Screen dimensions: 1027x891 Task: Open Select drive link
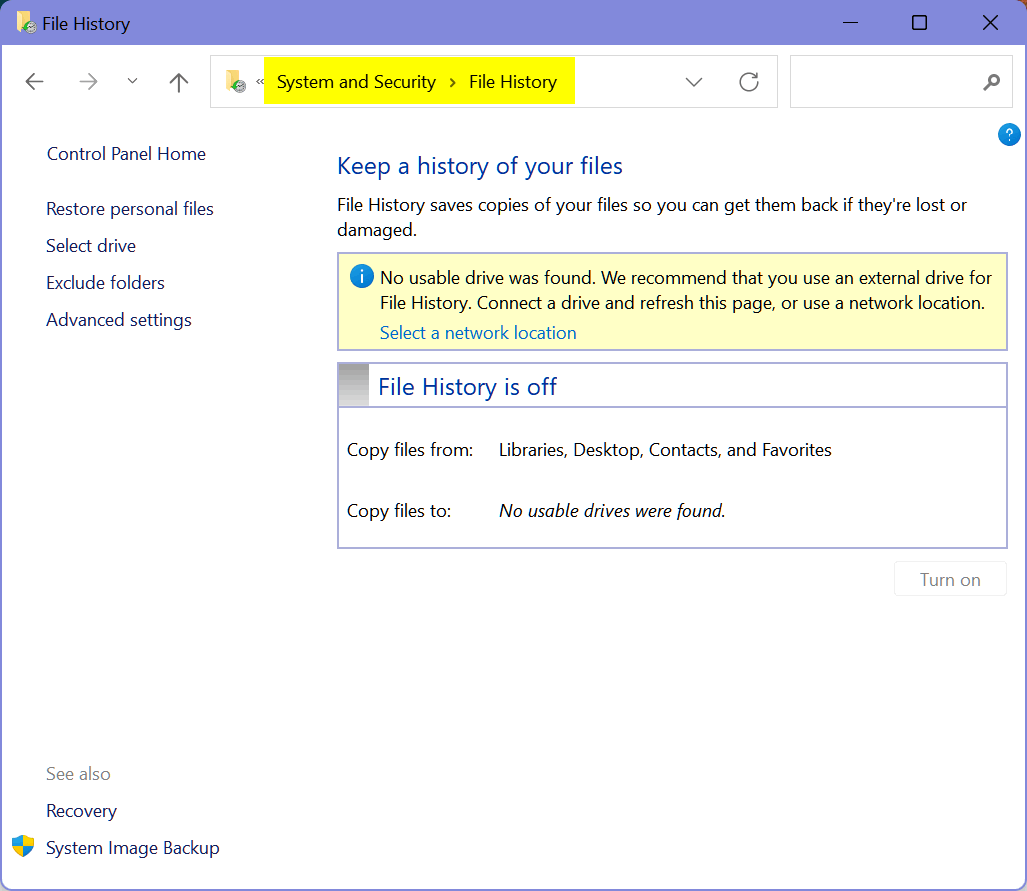(x=91, y=246)
